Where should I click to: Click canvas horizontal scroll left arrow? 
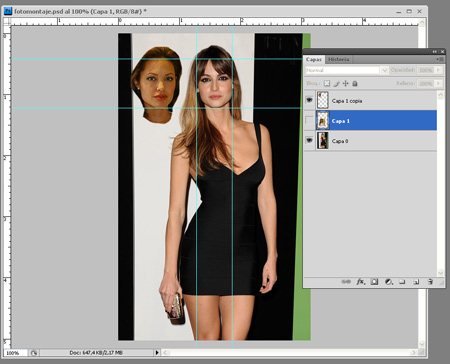click(166, 352)
